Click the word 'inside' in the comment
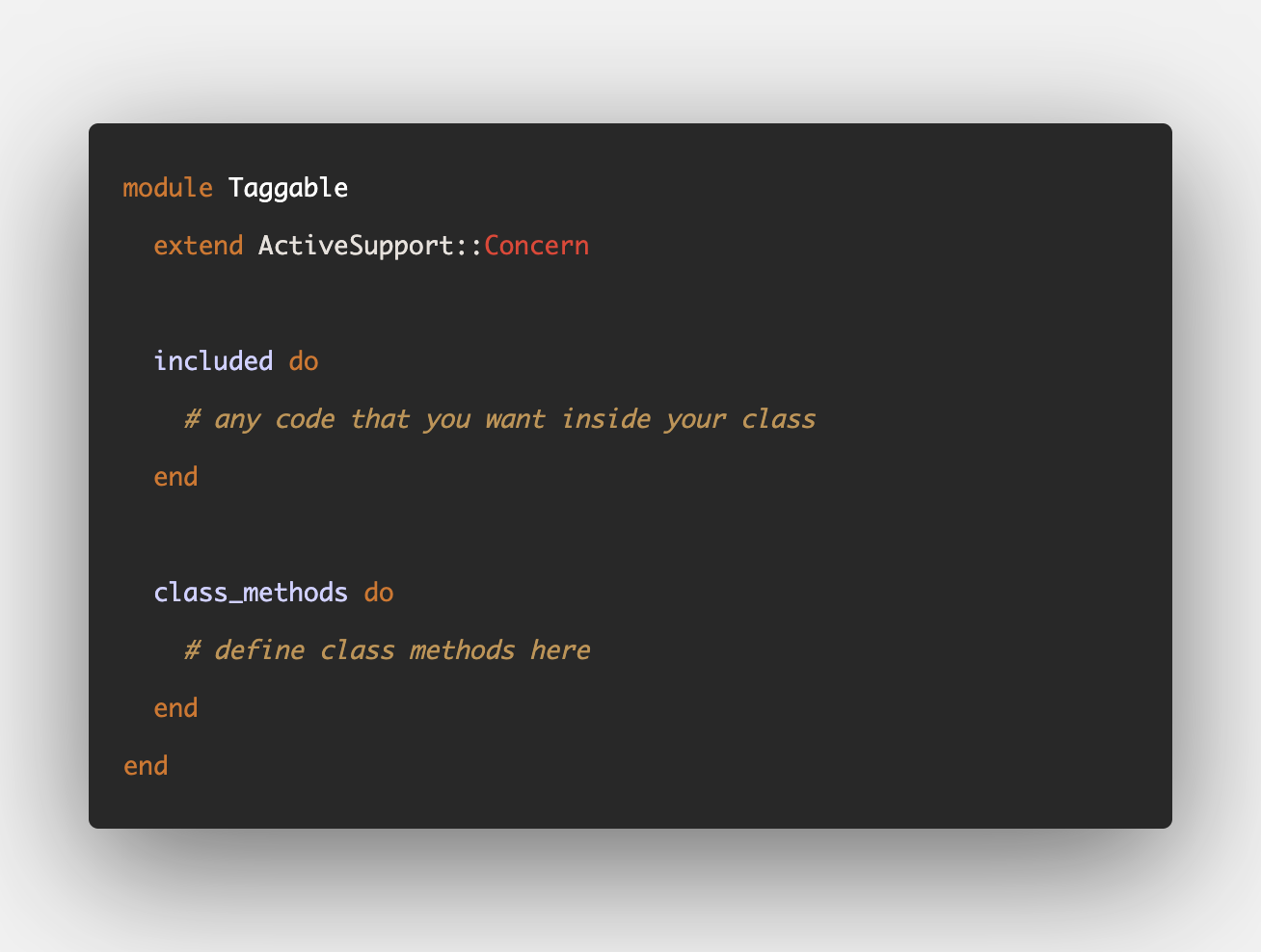Image resolution: width=1261 pixels, height=952 pixels. tap(605, 418)
